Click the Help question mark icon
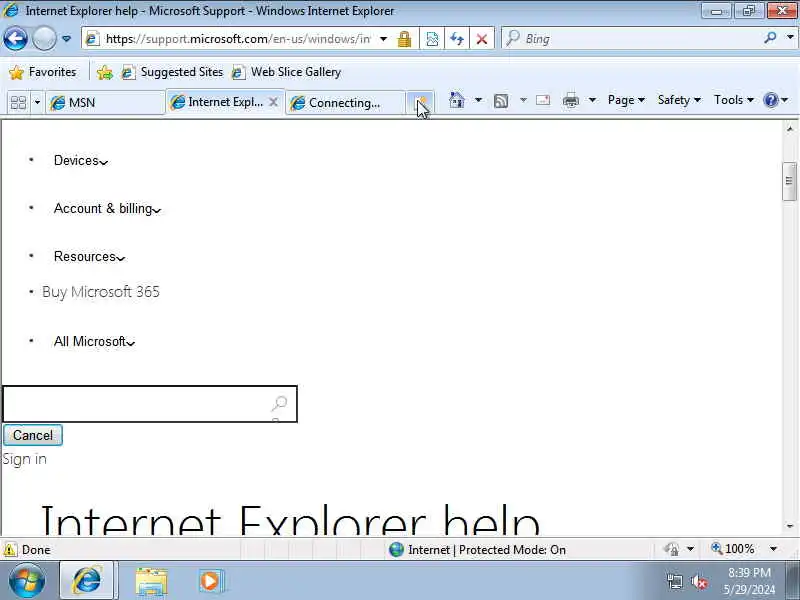Image resolution: width=800 pixels, height=600 pixels. point(770,100)
